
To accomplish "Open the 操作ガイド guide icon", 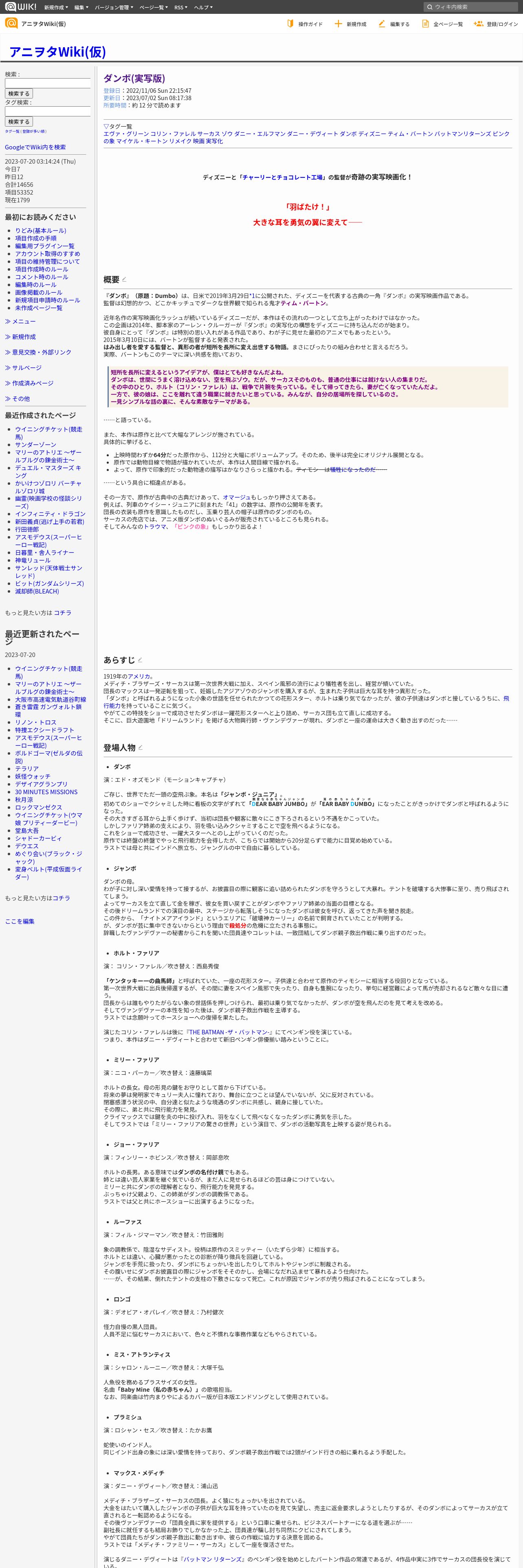I will tap(290, 24).
